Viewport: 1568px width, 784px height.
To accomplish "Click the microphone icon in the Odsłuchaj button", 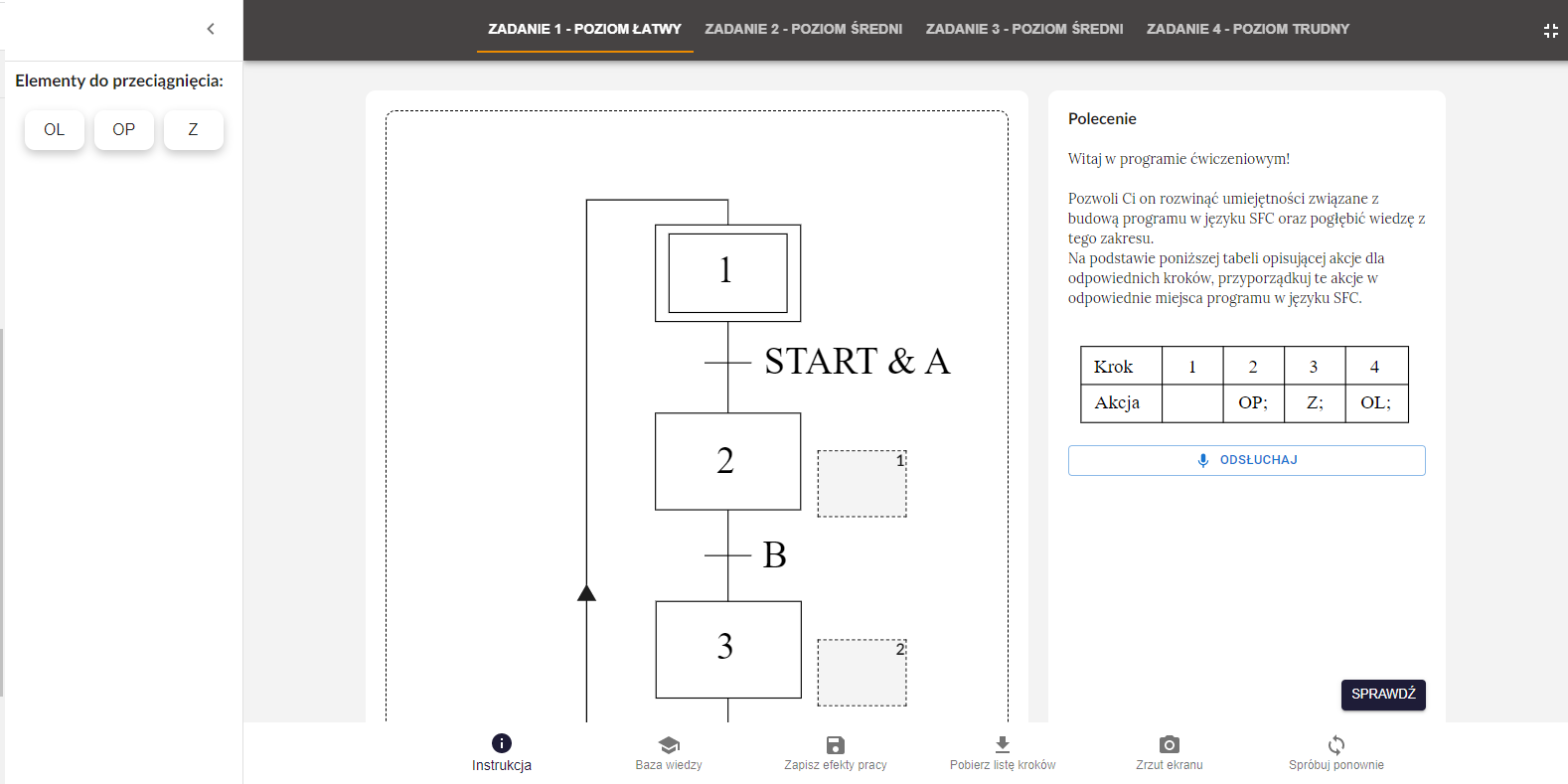I will pyautogui.click(x=1203, y=460).
